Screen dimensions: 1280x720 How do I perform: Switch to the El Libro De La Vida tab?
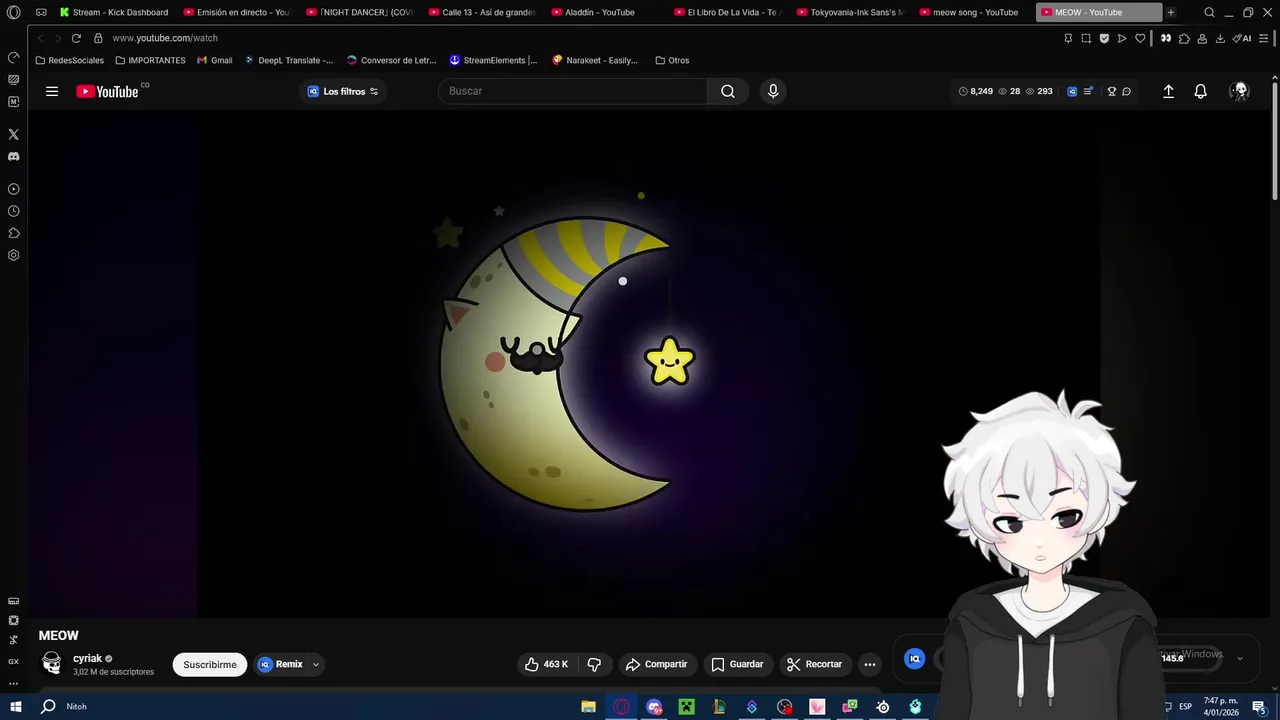click(728, 12)
